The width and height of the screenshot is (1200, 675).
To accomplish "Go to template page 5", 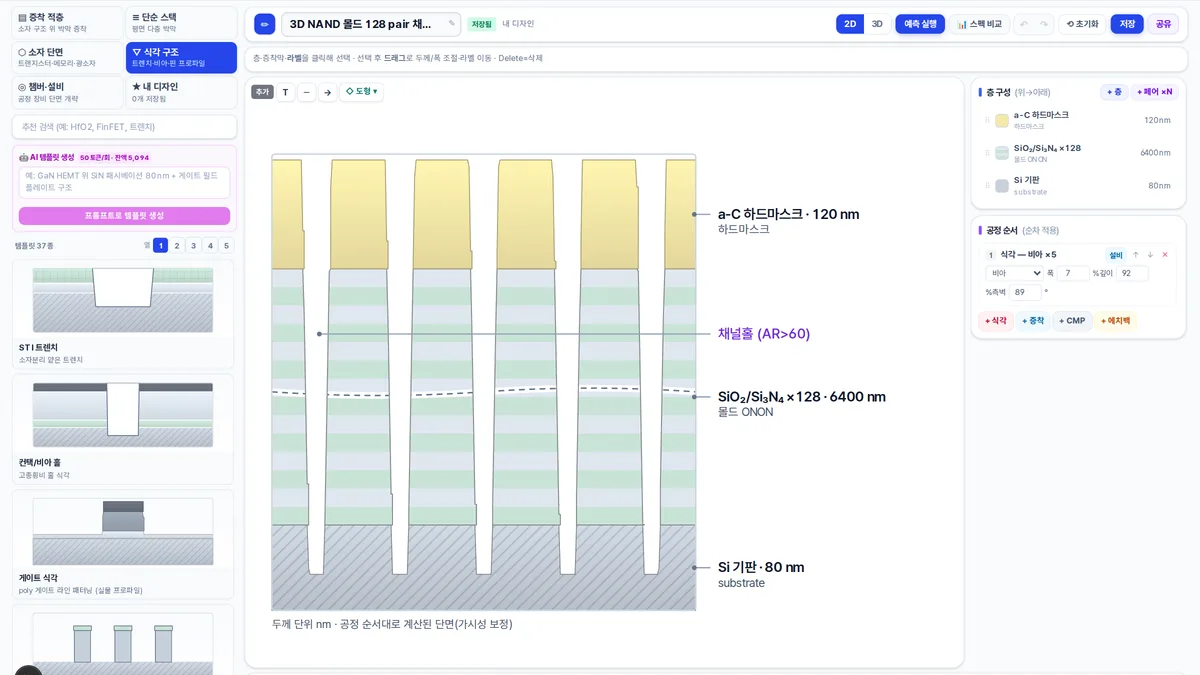I will click(x=226, y=245).
